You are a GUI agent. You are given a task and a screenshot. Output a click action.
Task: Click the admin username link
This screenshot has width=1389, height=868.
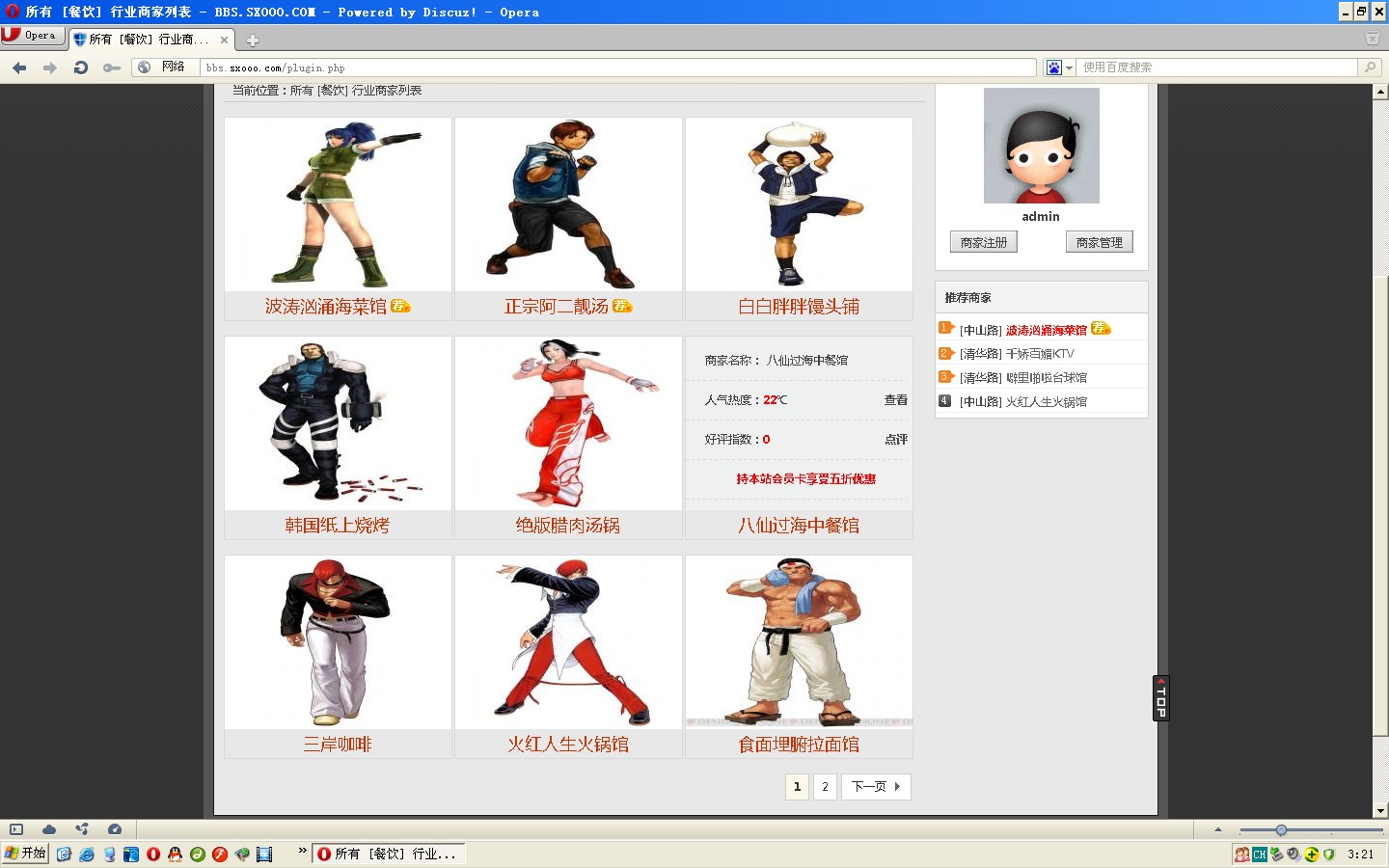pyautogui.click(x=1041, y=217)
